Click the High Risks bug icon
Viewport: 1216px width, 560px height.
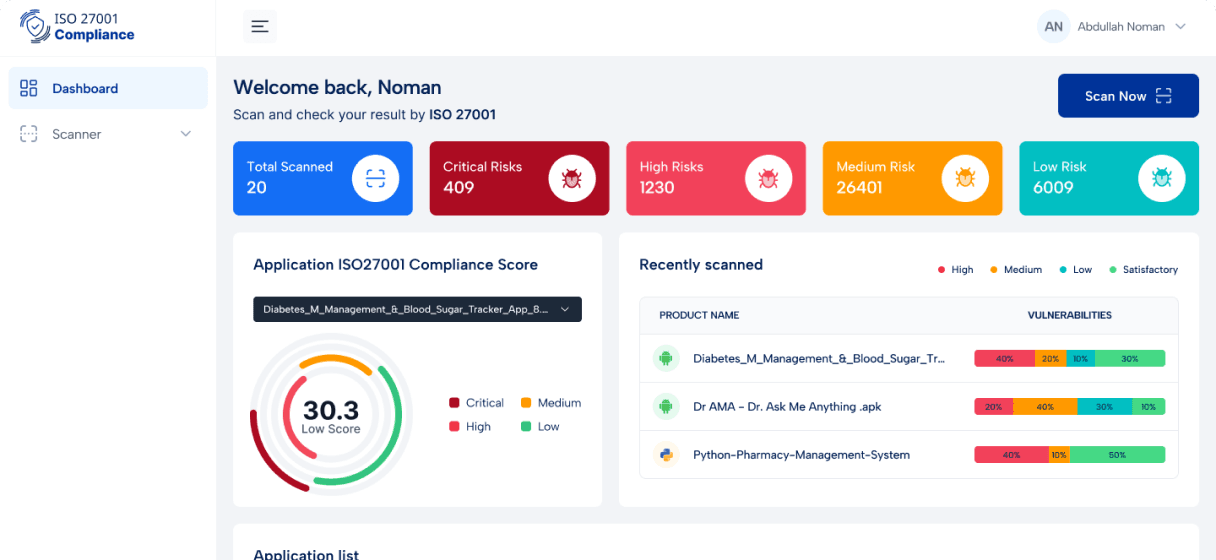768,179
